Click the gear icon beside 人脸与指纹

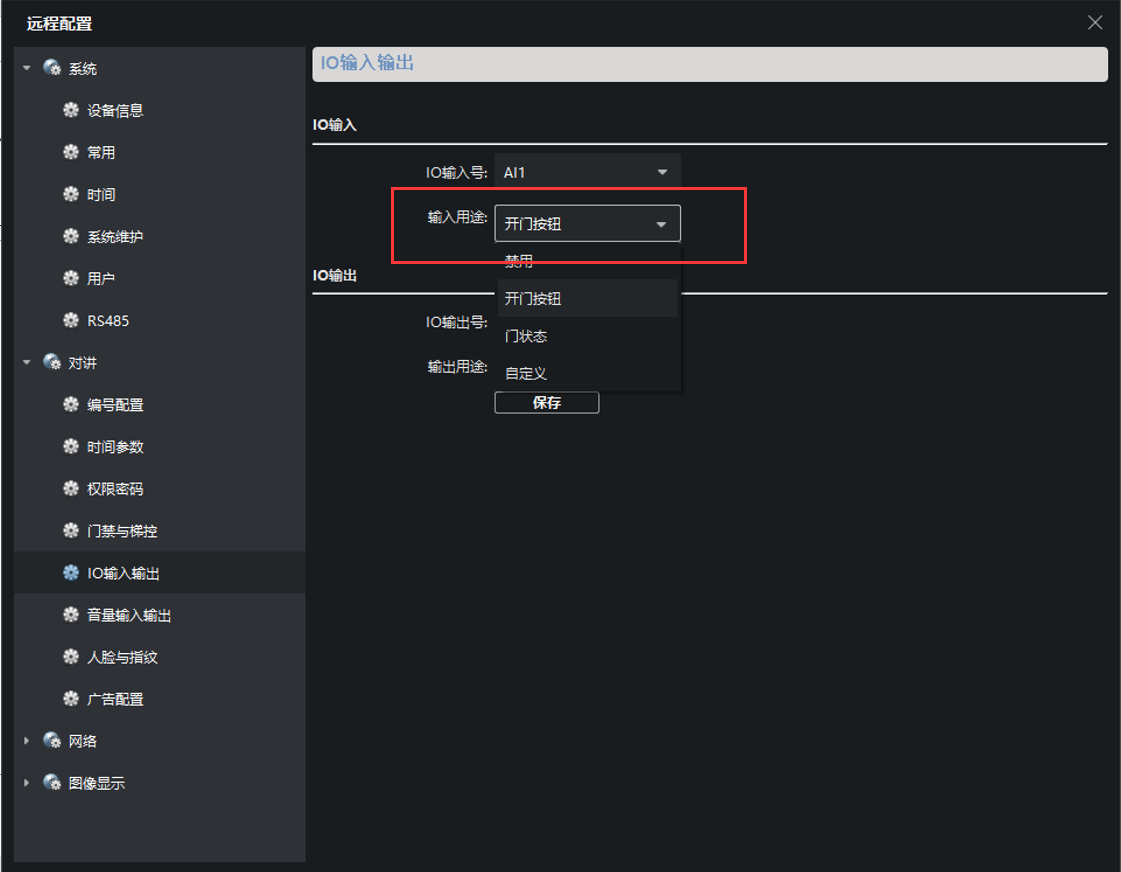tap(71, 657)
